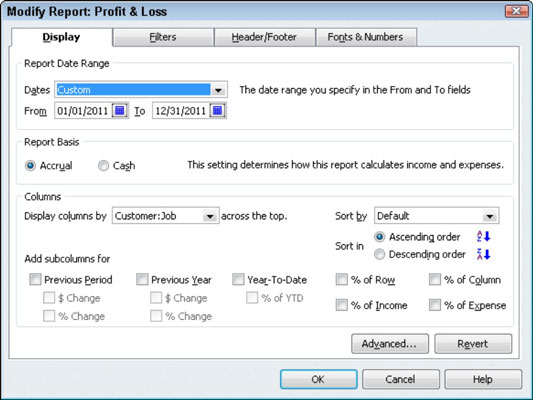Click the From date input field

(x=83, y=111)
